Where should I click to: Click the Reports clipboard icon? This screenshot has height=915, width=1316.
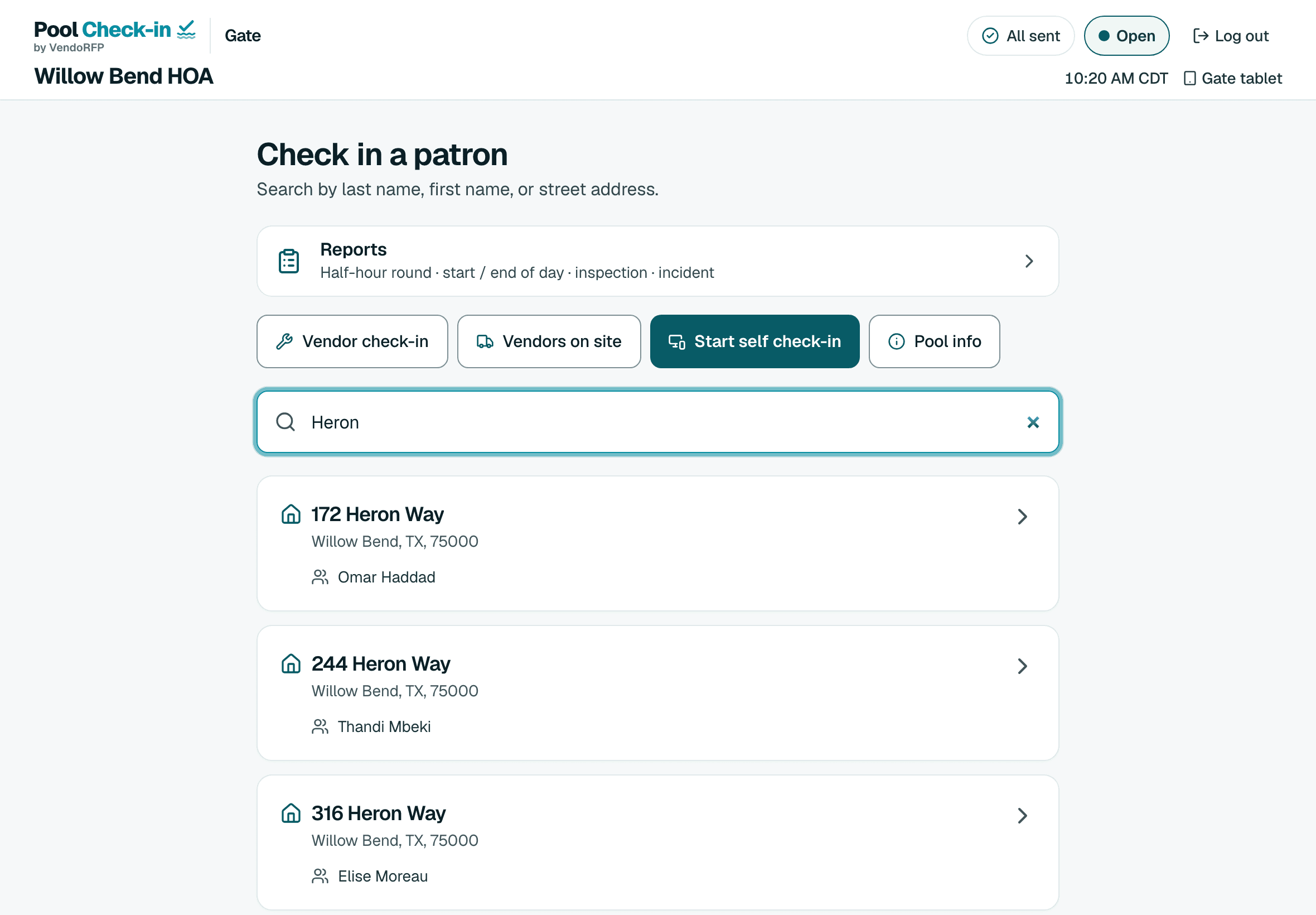[289, 262]
